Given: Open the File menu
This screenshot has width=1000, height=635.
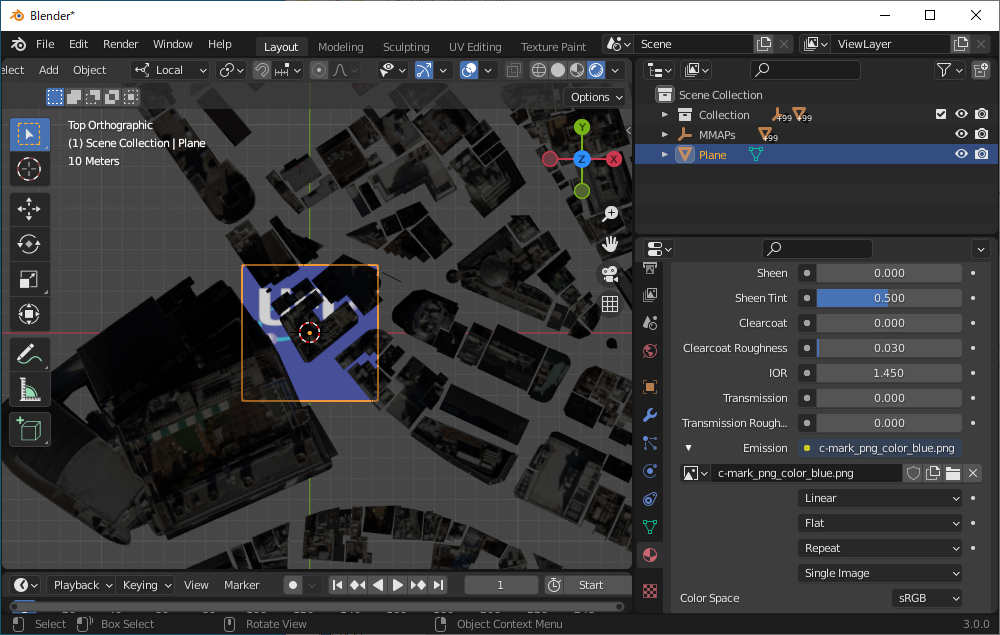Looking at the screenshot, I should [45, 44].
